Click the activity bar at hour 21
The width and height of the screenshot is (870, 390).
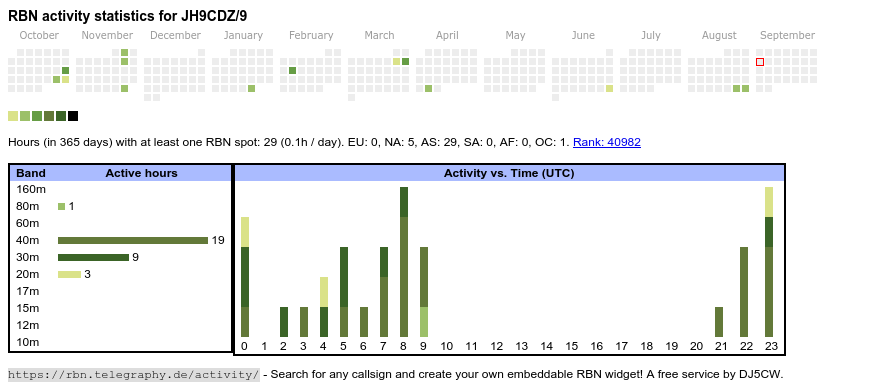(x=719, y=322)
